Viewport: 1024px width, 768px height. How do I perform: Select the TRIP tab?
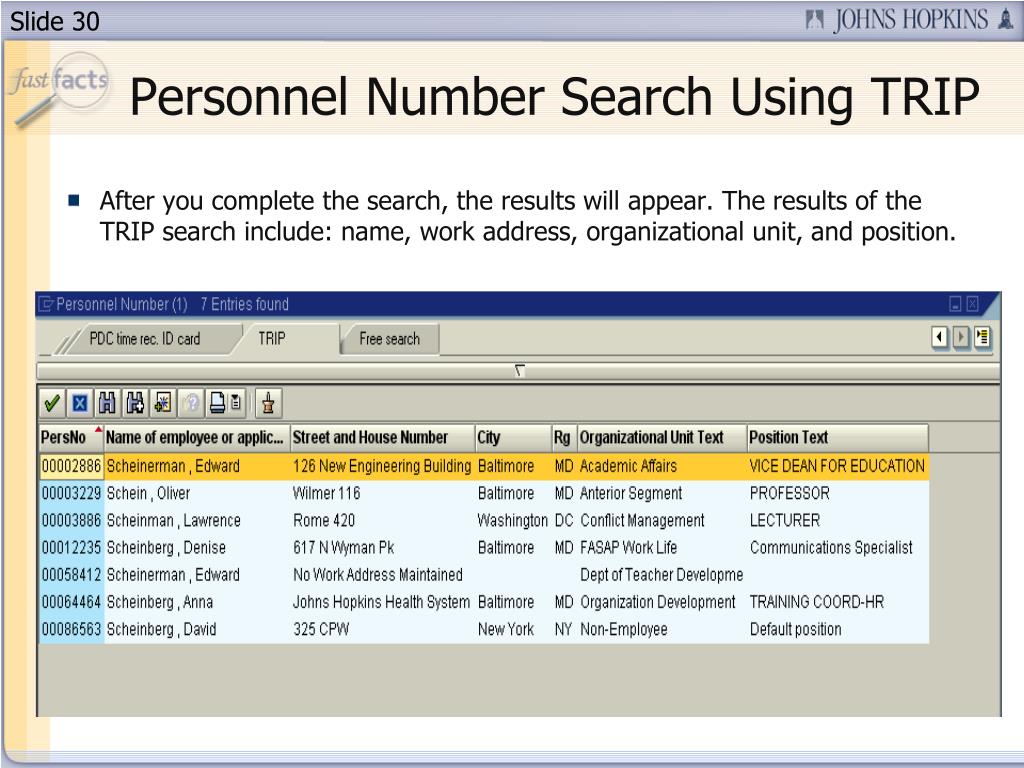tap(272, 338)
